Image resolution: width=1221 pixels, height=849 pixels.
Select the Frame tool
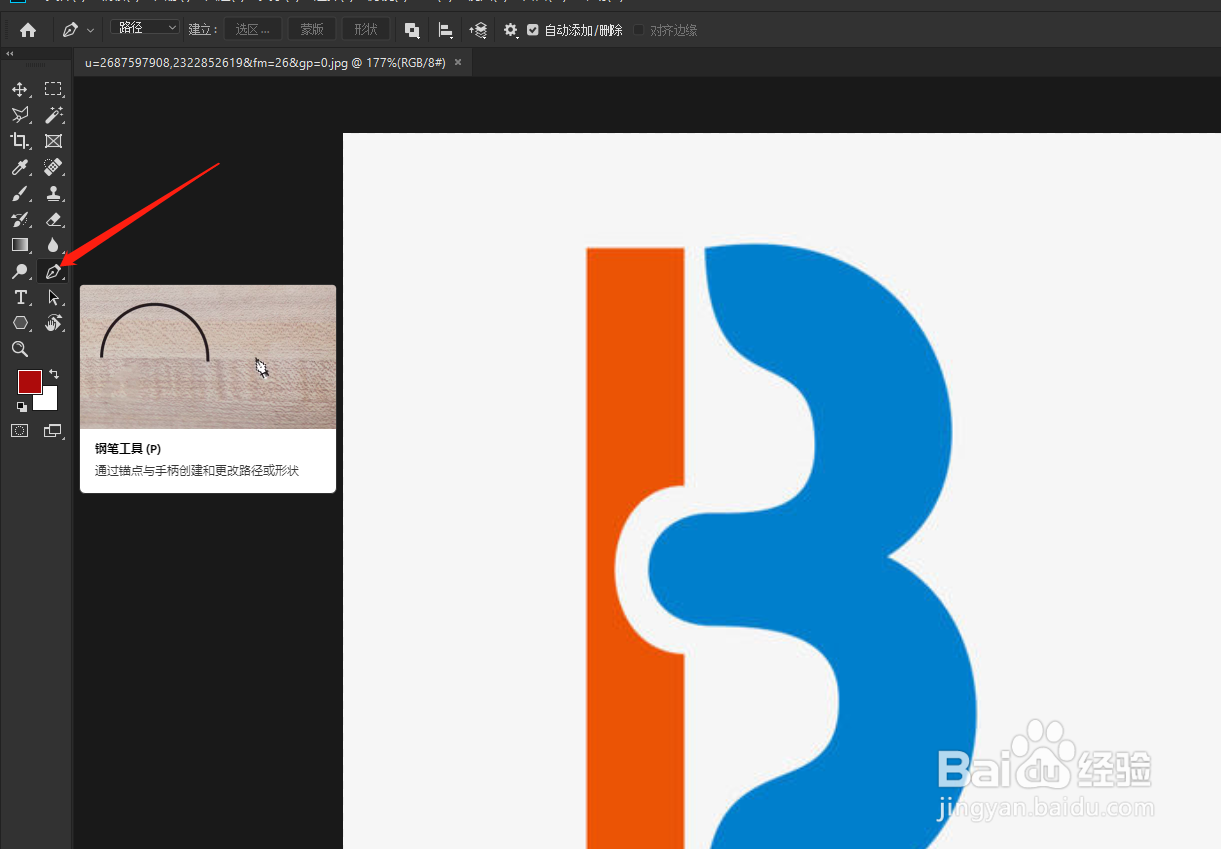pos(53,142)
